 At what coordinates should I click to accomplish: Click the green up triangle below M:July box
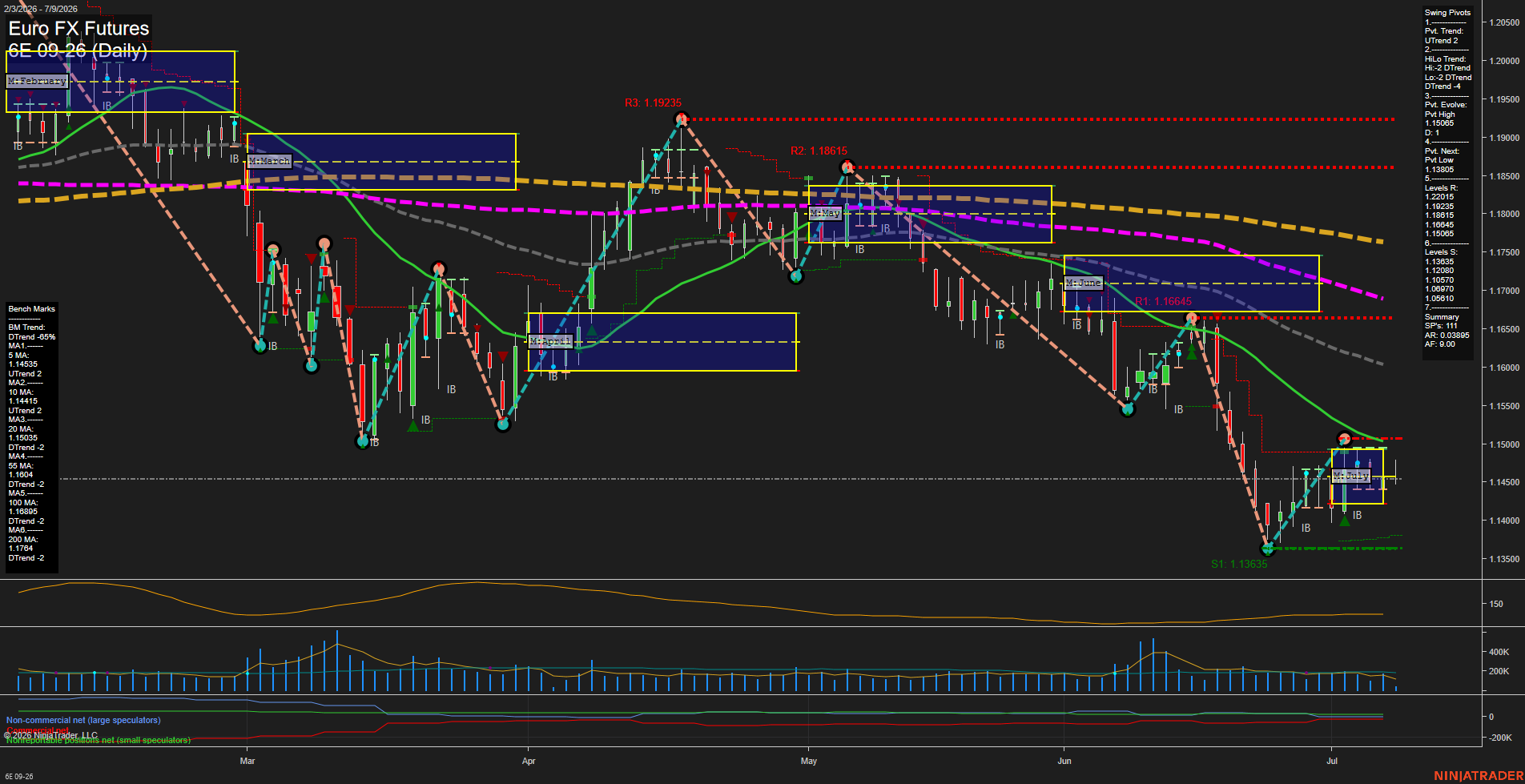click(1345, 521)
